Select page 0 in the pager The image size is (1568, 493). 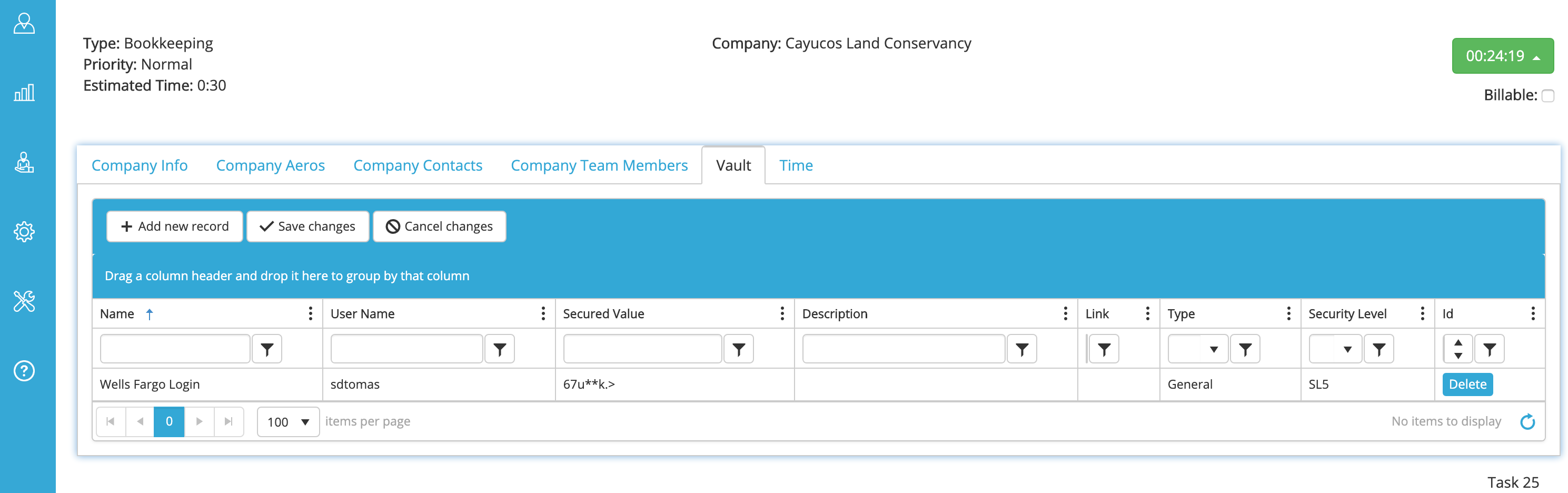(169, 421)
